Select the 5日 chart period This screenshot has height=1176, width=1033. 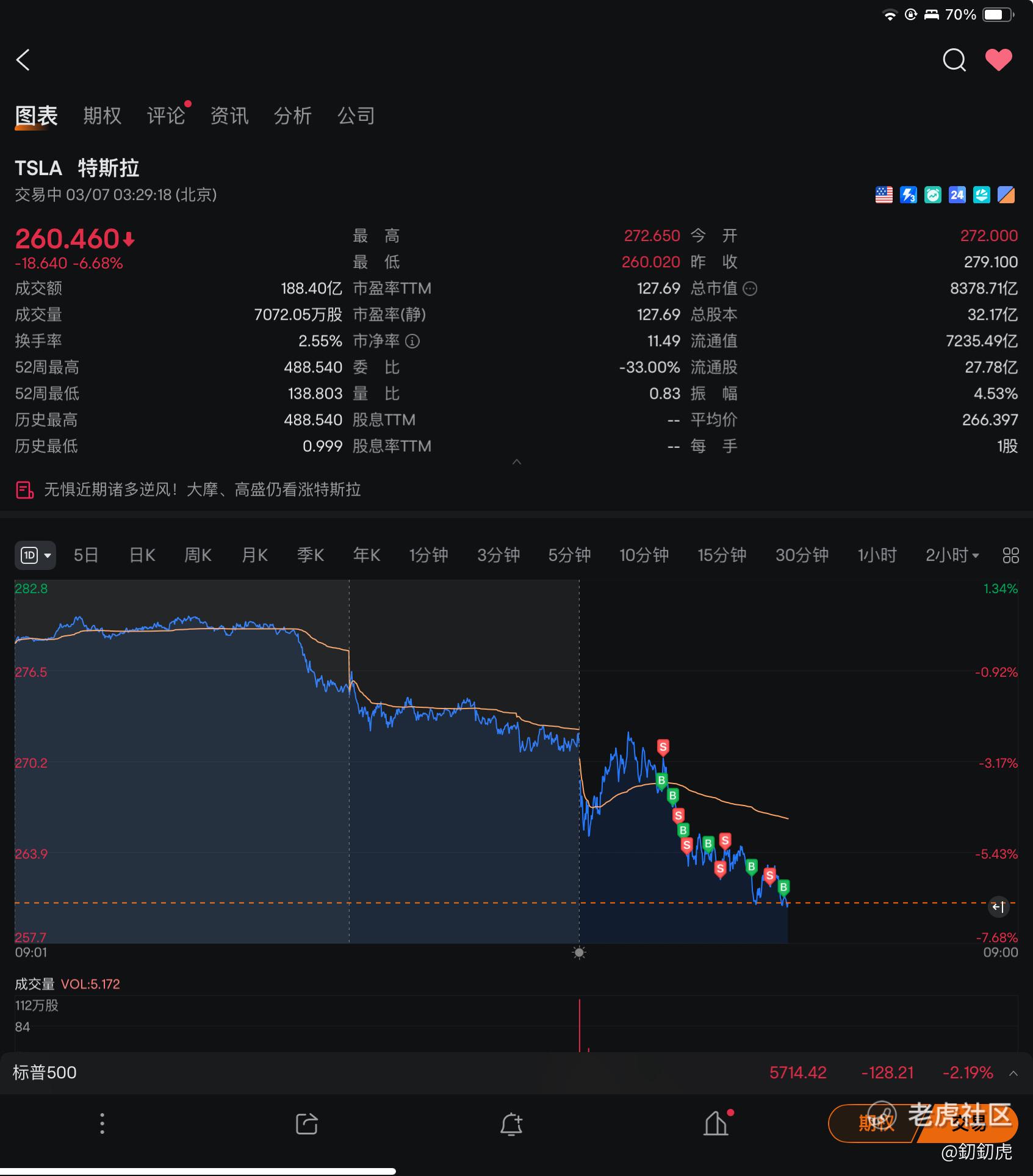pyautogui.click(x=86, y=555)
